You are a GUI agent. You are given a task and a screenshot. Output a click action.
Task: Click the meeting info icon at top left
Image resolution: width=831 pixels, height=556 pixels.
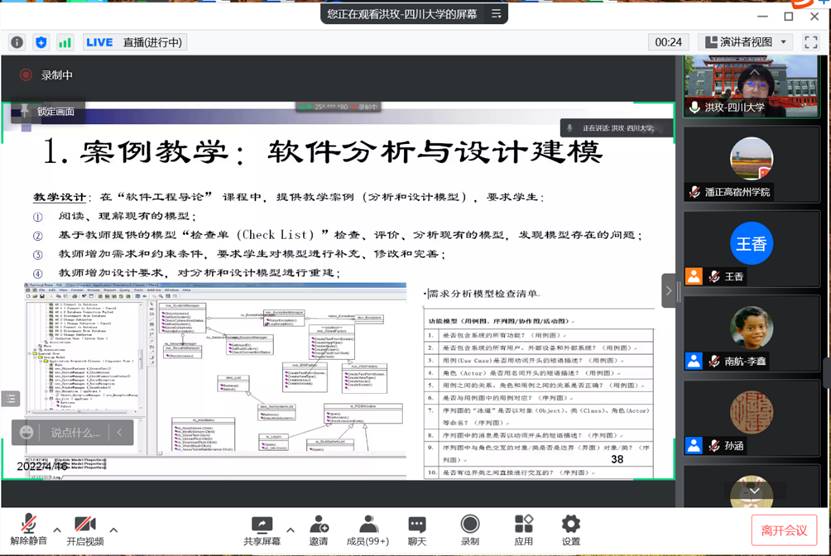[x=17, y=42]
